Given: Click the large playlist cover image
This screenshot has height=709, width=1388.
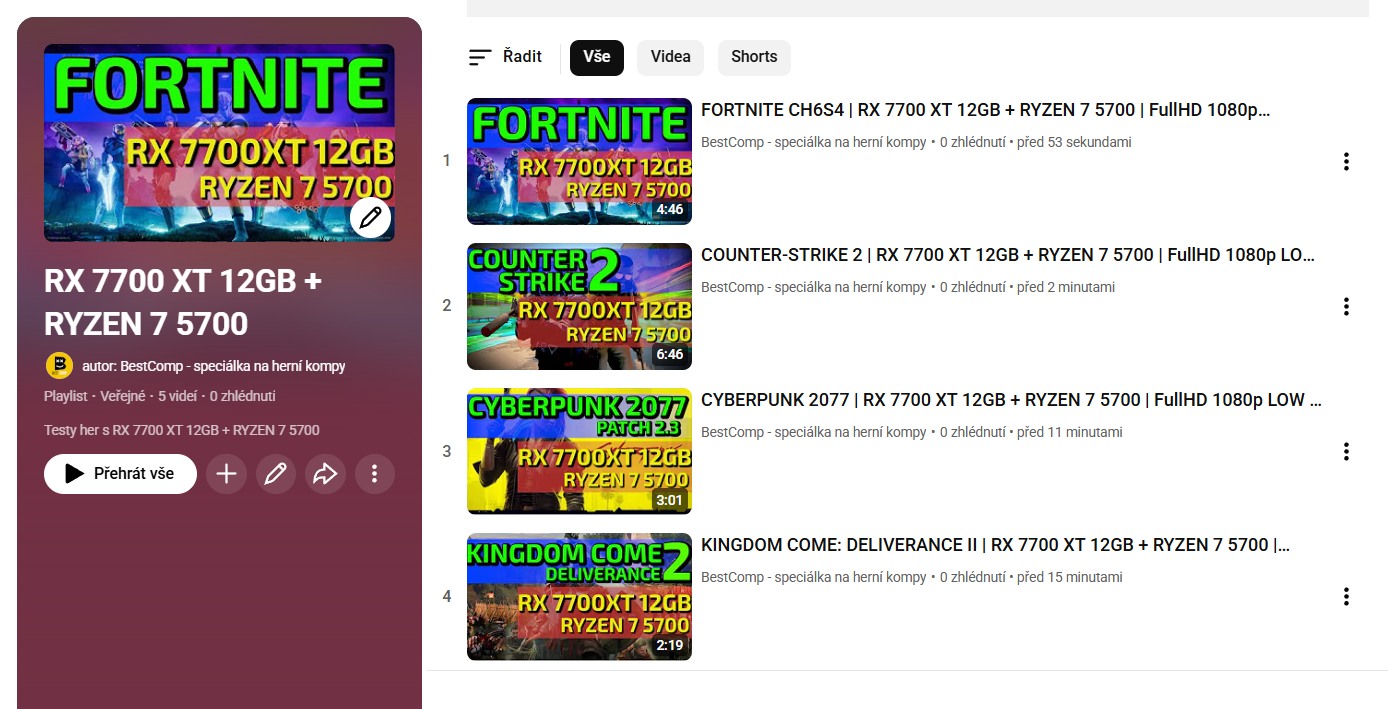Looking at the screenshot, I should tap(219, 143).
